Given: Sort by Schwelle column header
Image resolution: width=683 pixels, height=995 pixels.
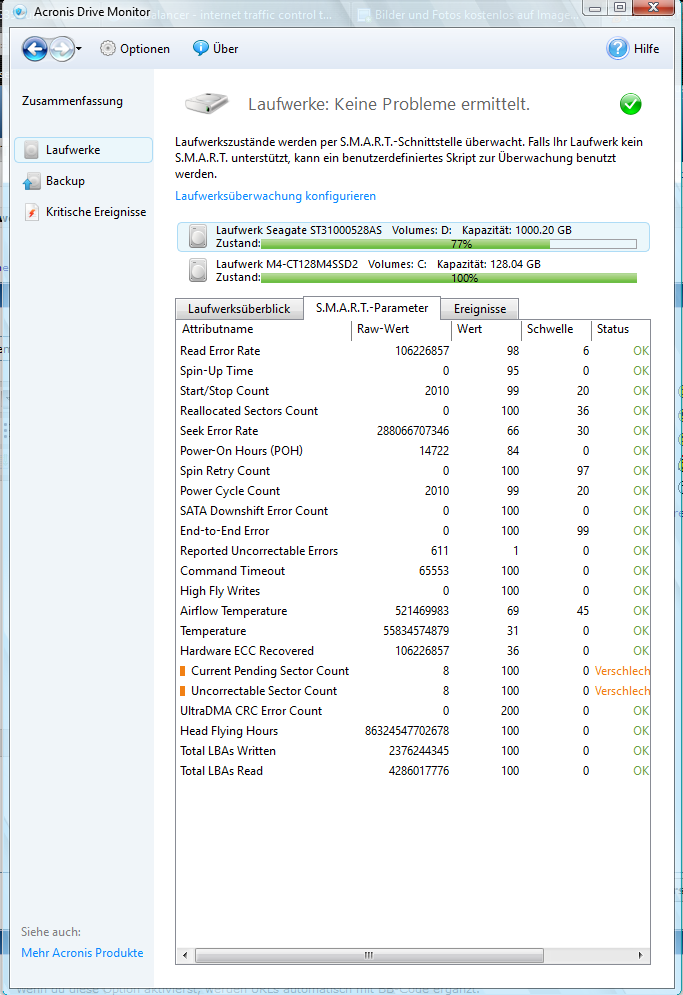Looking at the screenshot, I should pyautogui.click(x=556, y=329).
